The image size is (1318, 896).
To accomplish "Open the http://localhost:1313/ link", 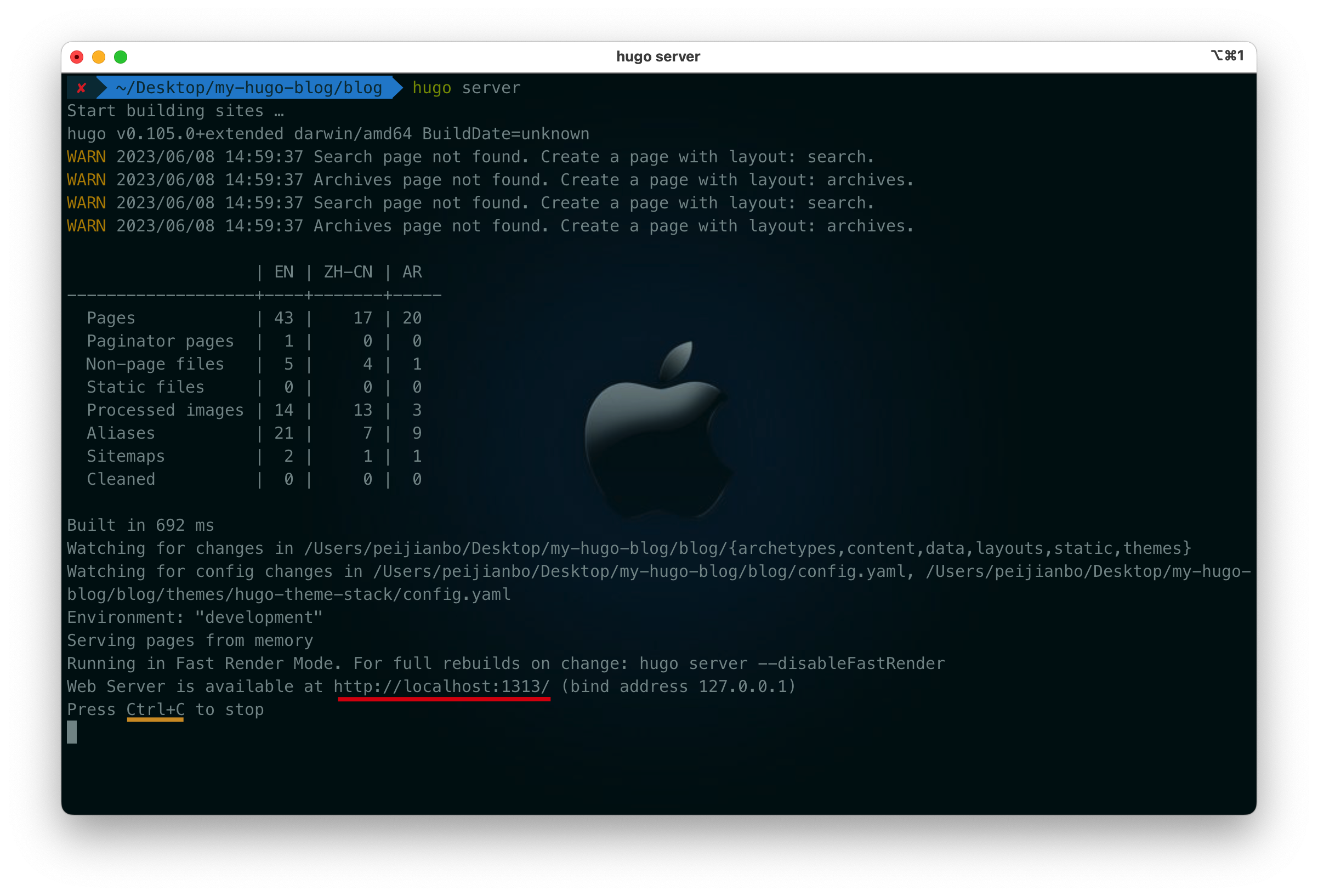I will [441, 687].
